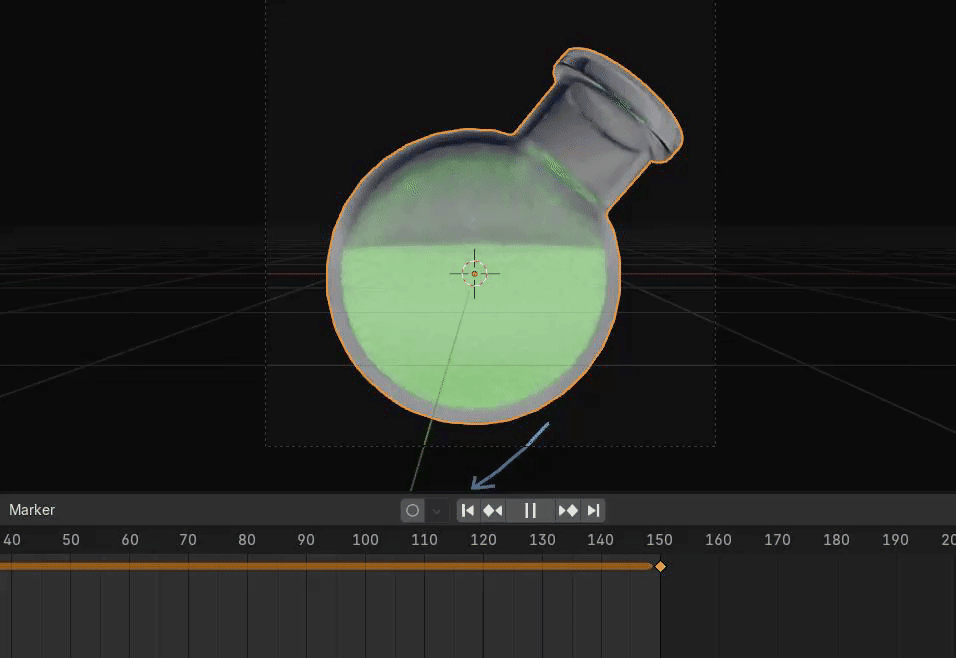Open the auto keyframing options dropdown
The image size is (956, 658).
[x=436, y=510]
